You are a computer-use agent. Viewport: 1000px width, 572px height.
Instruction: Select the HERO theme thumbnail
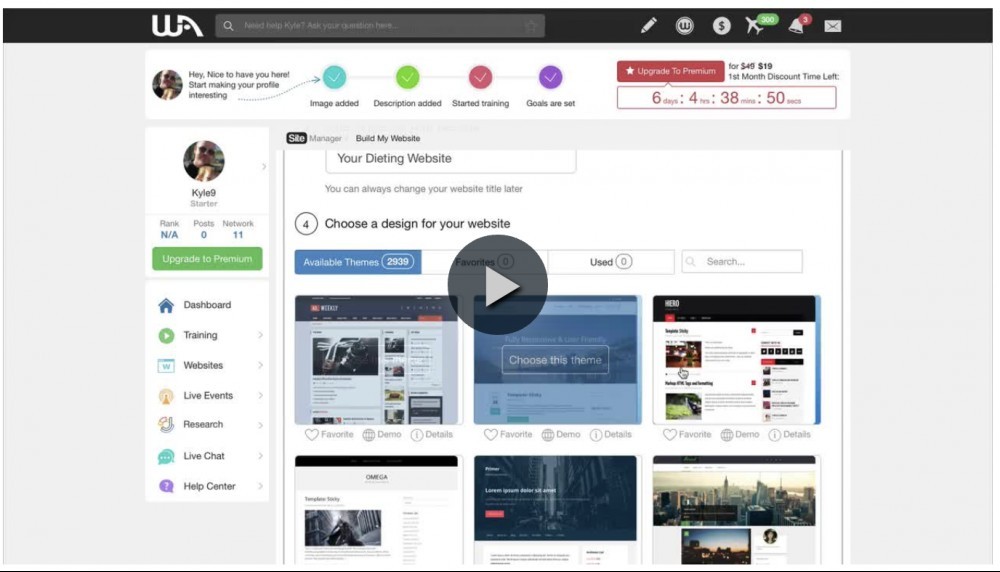tap(737, 360)
